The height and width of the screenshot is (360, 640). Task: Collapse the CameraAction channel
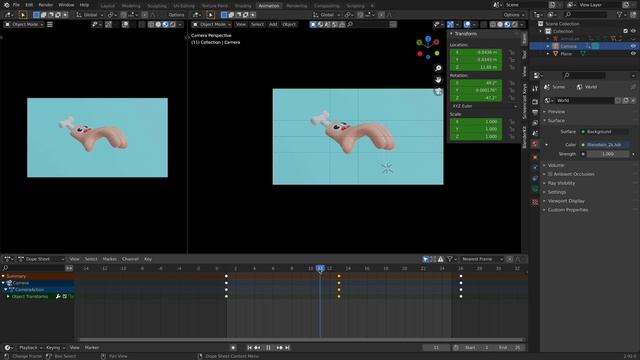(x=6, y=290)
